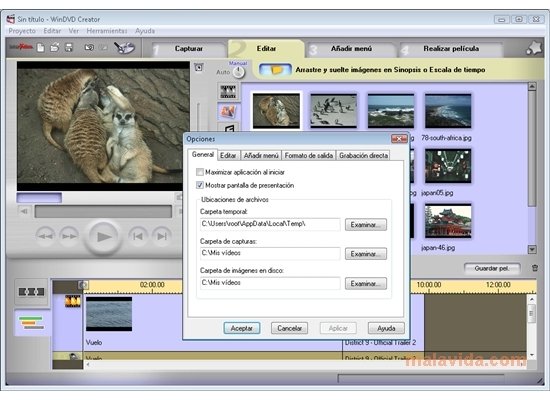Switch to Timeline view colored bars icon
Viewport: 550px width, 400px height.
pyautogui.click(x=31, y=322)
